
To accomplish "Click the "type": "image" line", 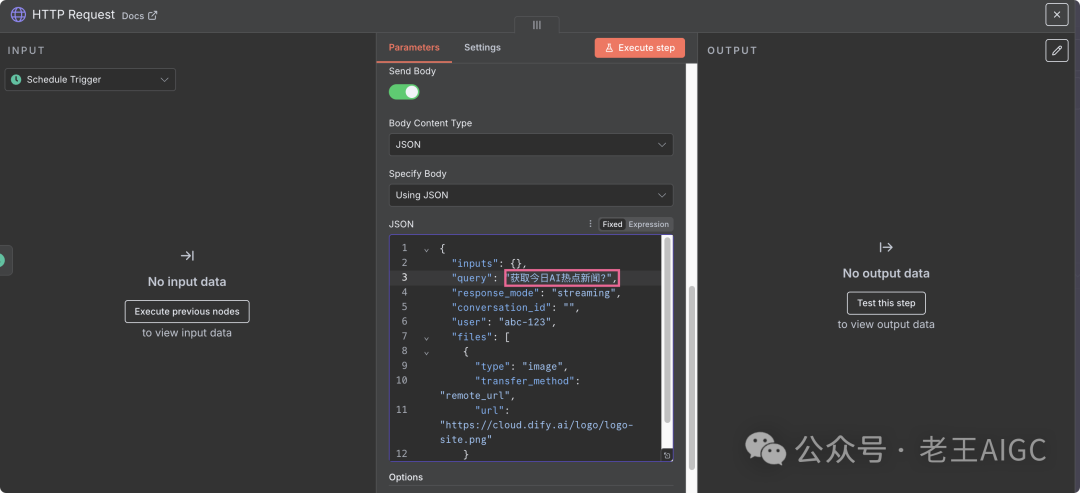I will [x=521, y=366].
